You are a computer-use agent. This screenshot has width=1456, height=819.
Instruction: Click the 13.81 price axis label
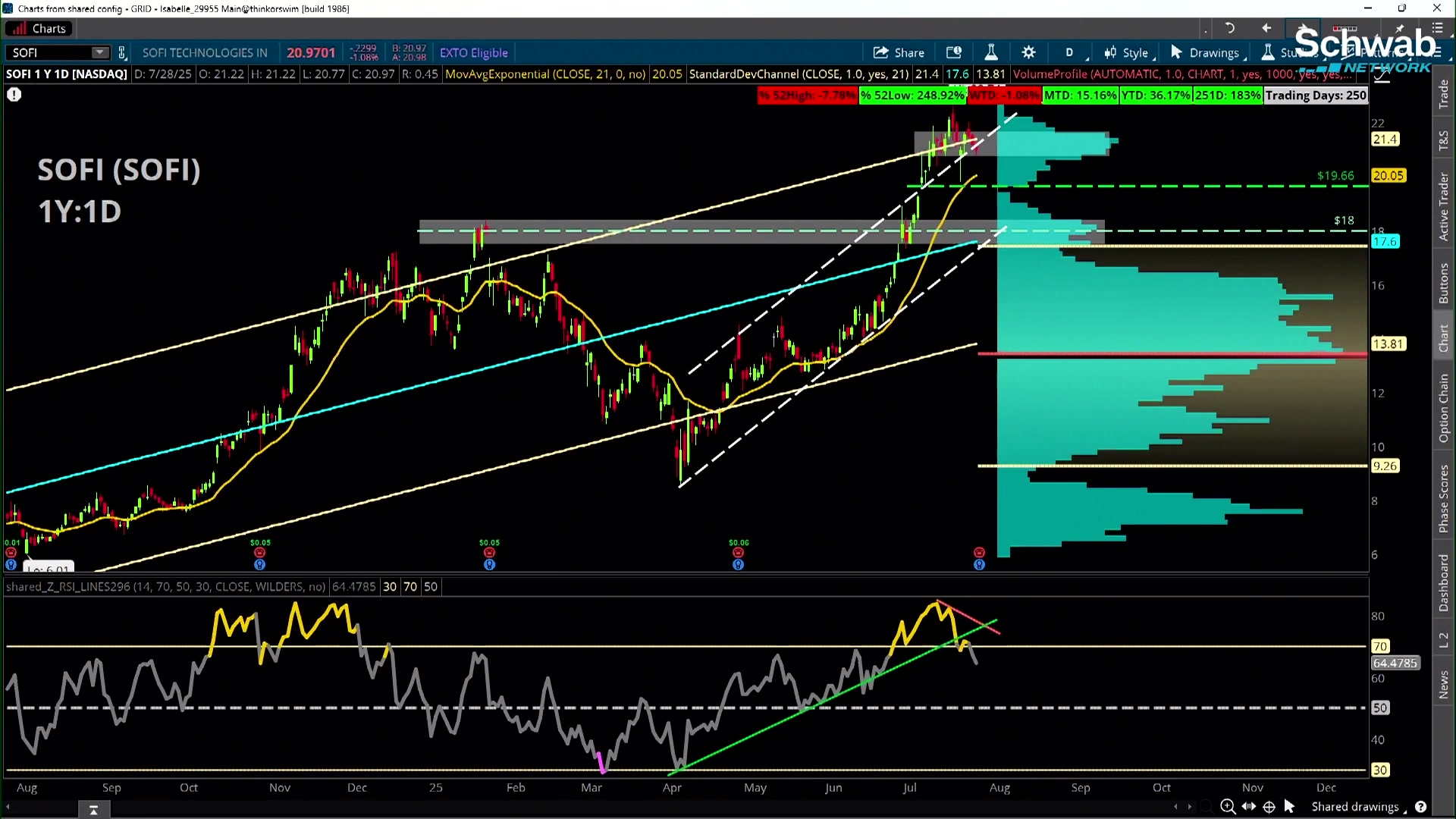1389,344
